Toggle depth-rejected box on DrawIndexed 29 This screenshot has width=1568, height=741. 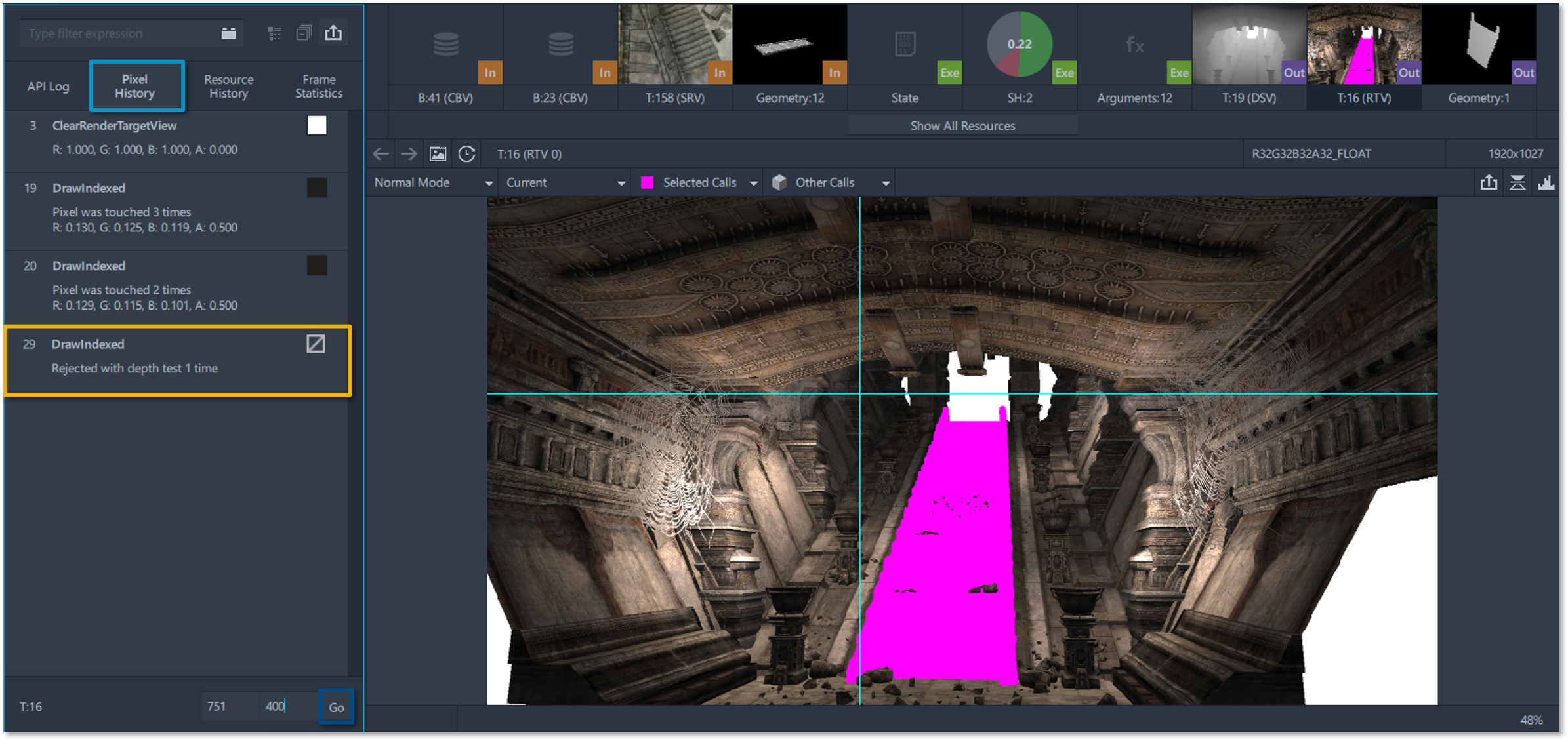316,344
